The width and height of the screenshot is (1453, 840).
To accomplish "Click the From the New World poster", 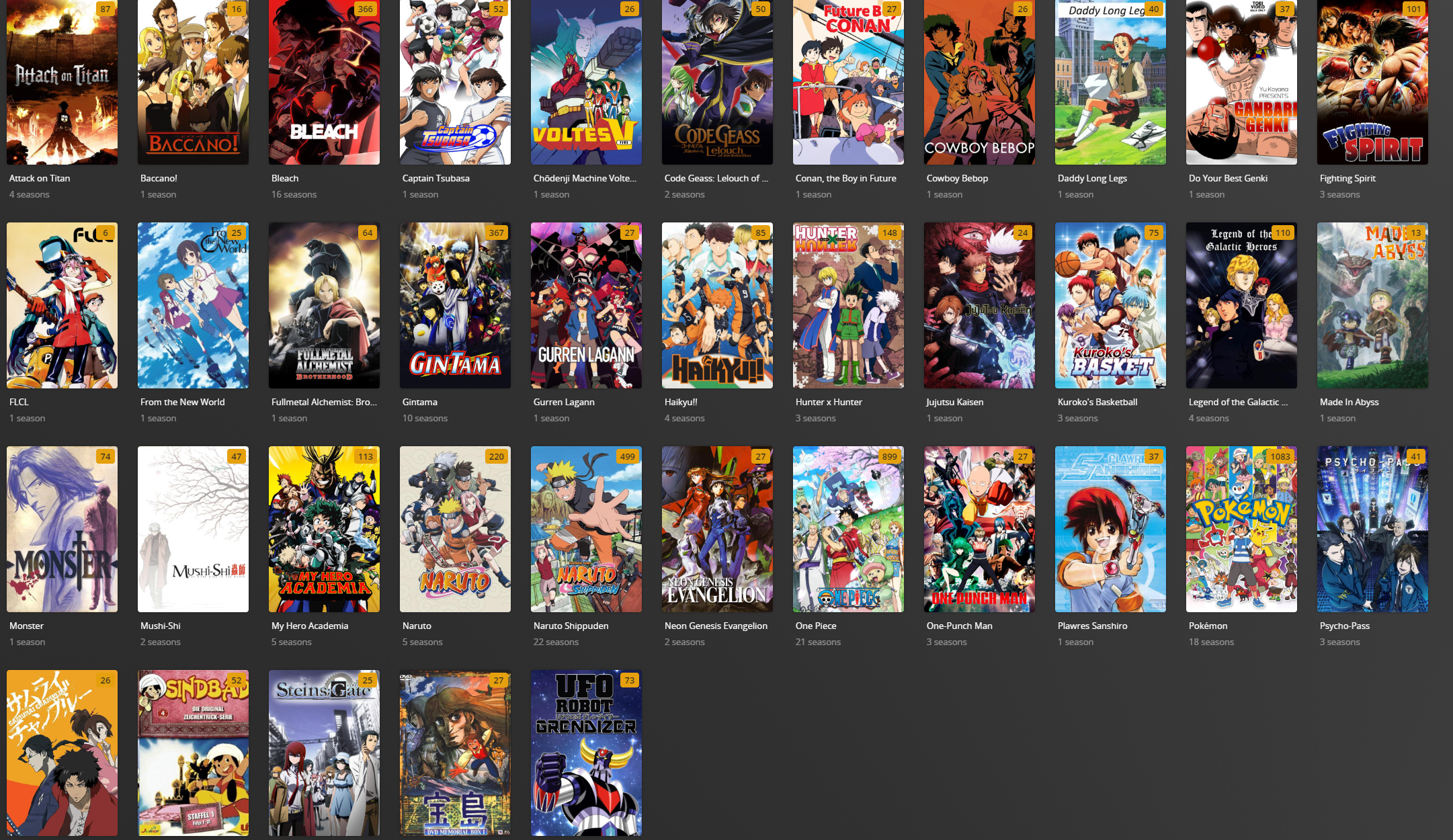I will coord(193,305).
